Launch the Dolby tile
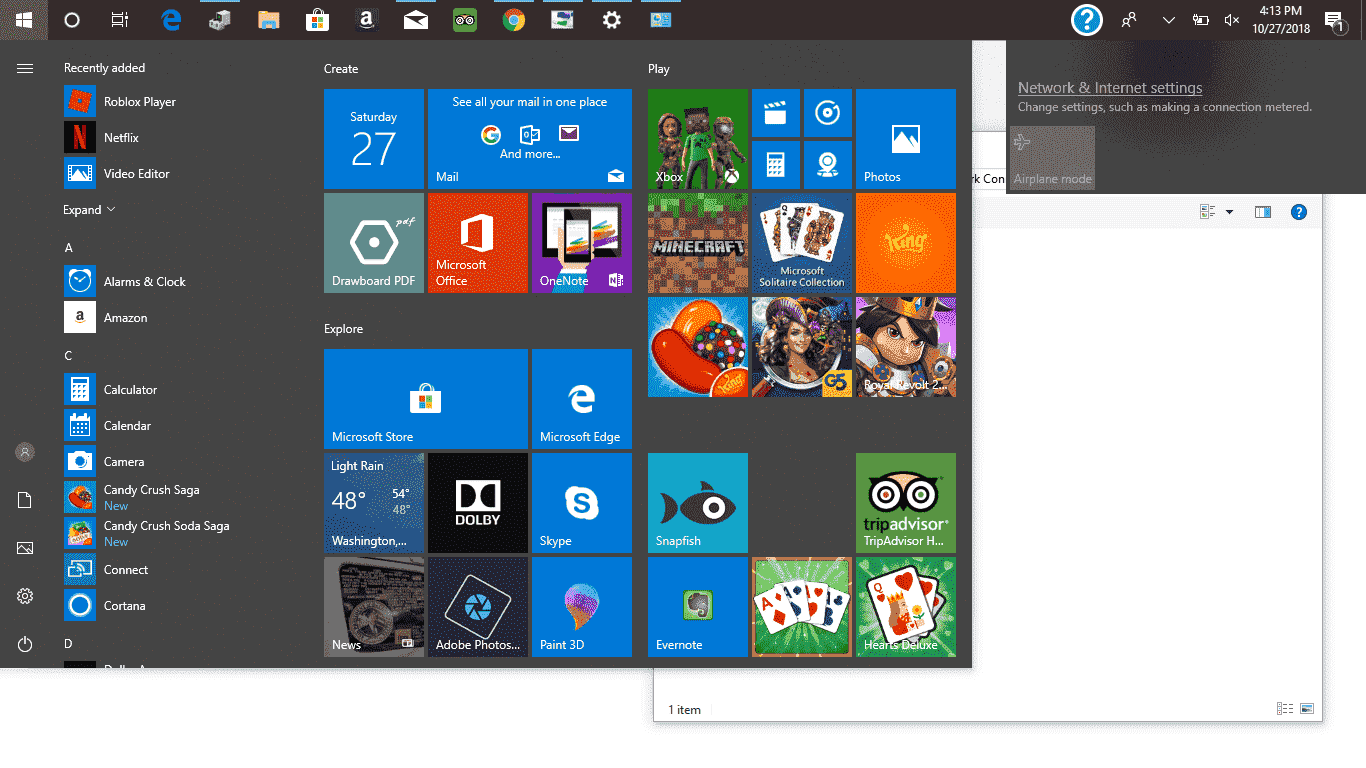 click(478, 503)
